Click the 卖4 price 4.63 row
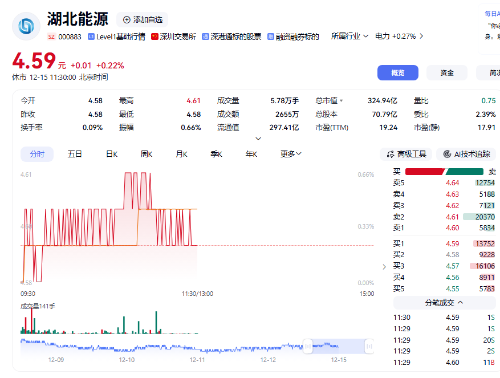500x378 pixels. [x=444, y=194]
